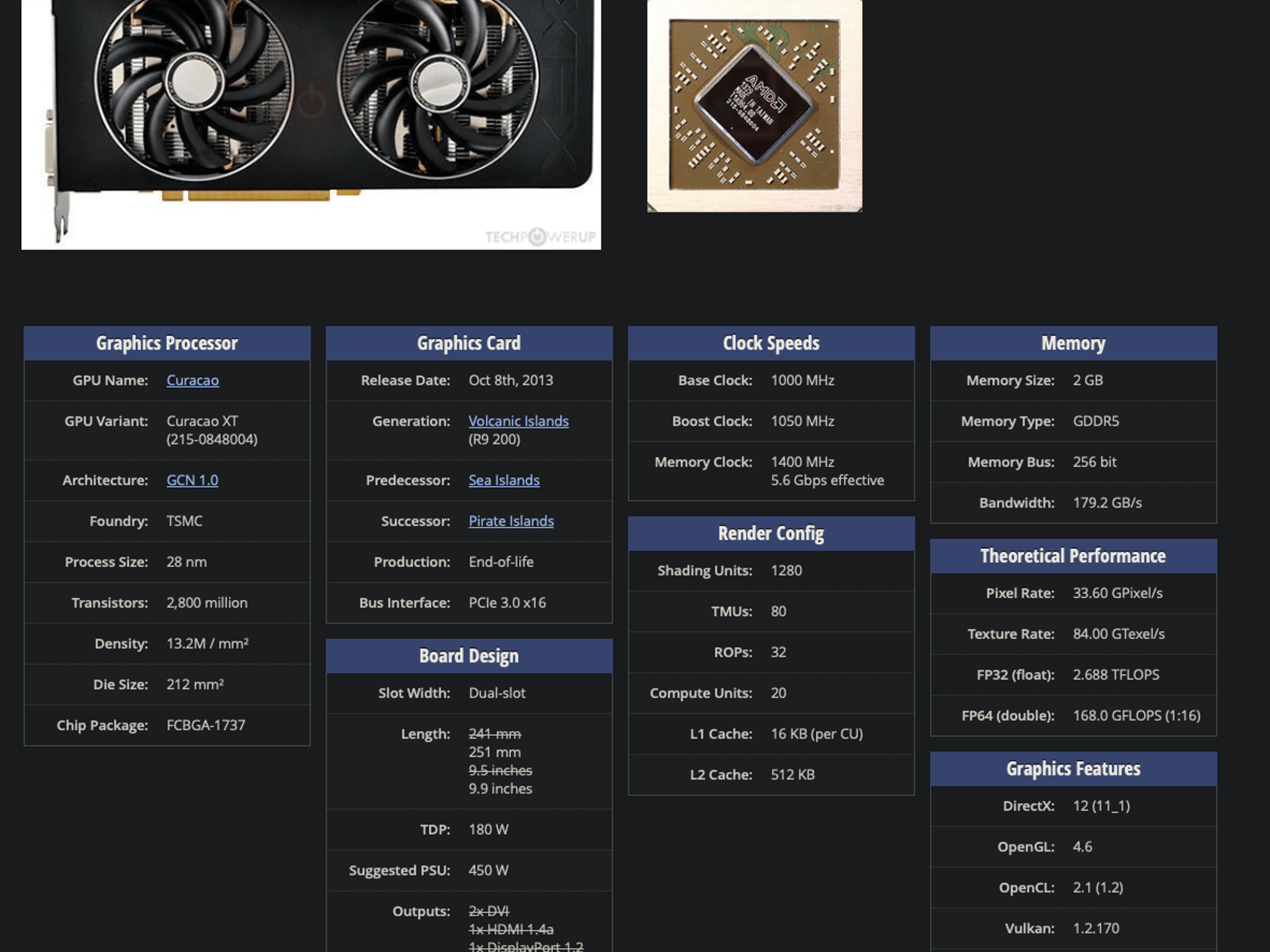Open the graphics card photo thumbnail

311,125
